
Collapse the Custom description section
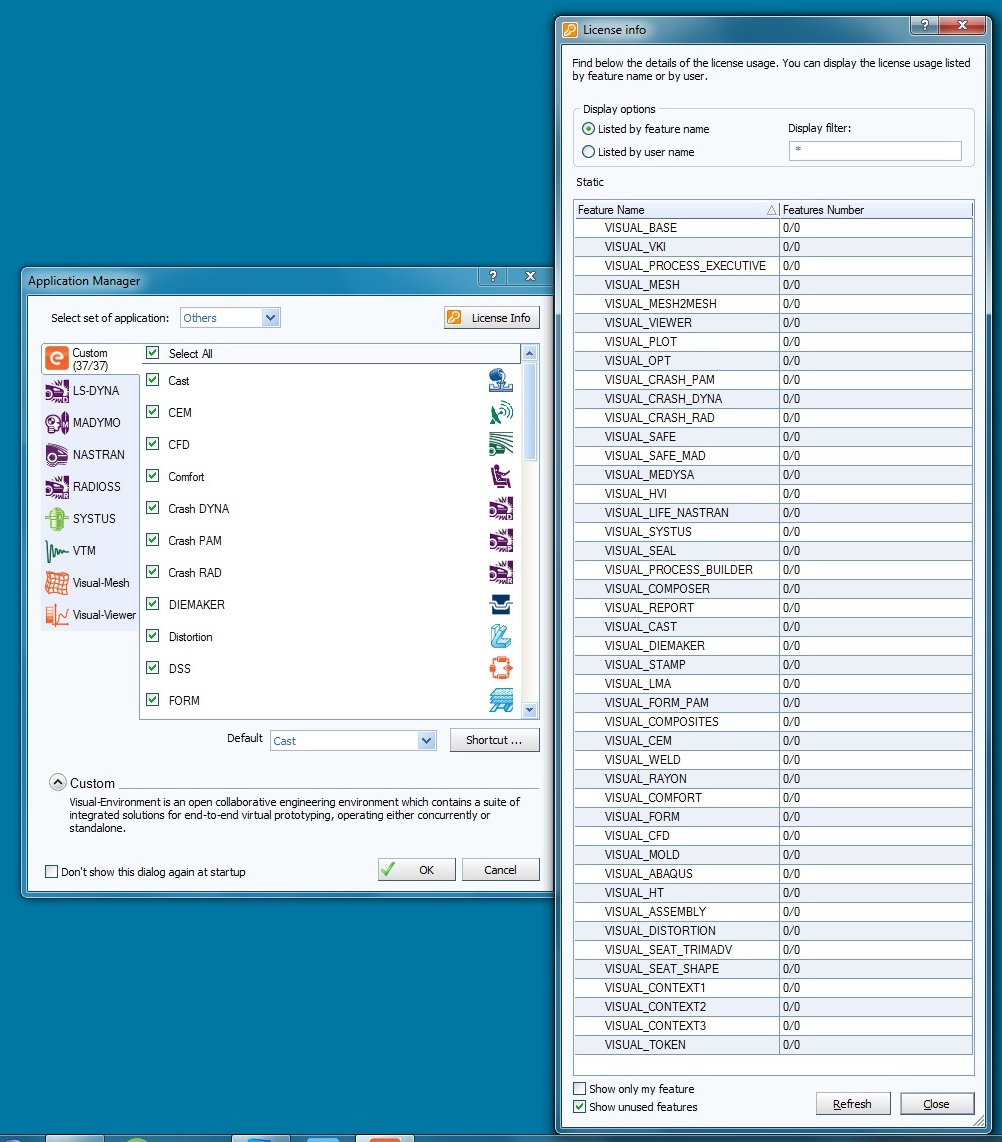(58, 782)
